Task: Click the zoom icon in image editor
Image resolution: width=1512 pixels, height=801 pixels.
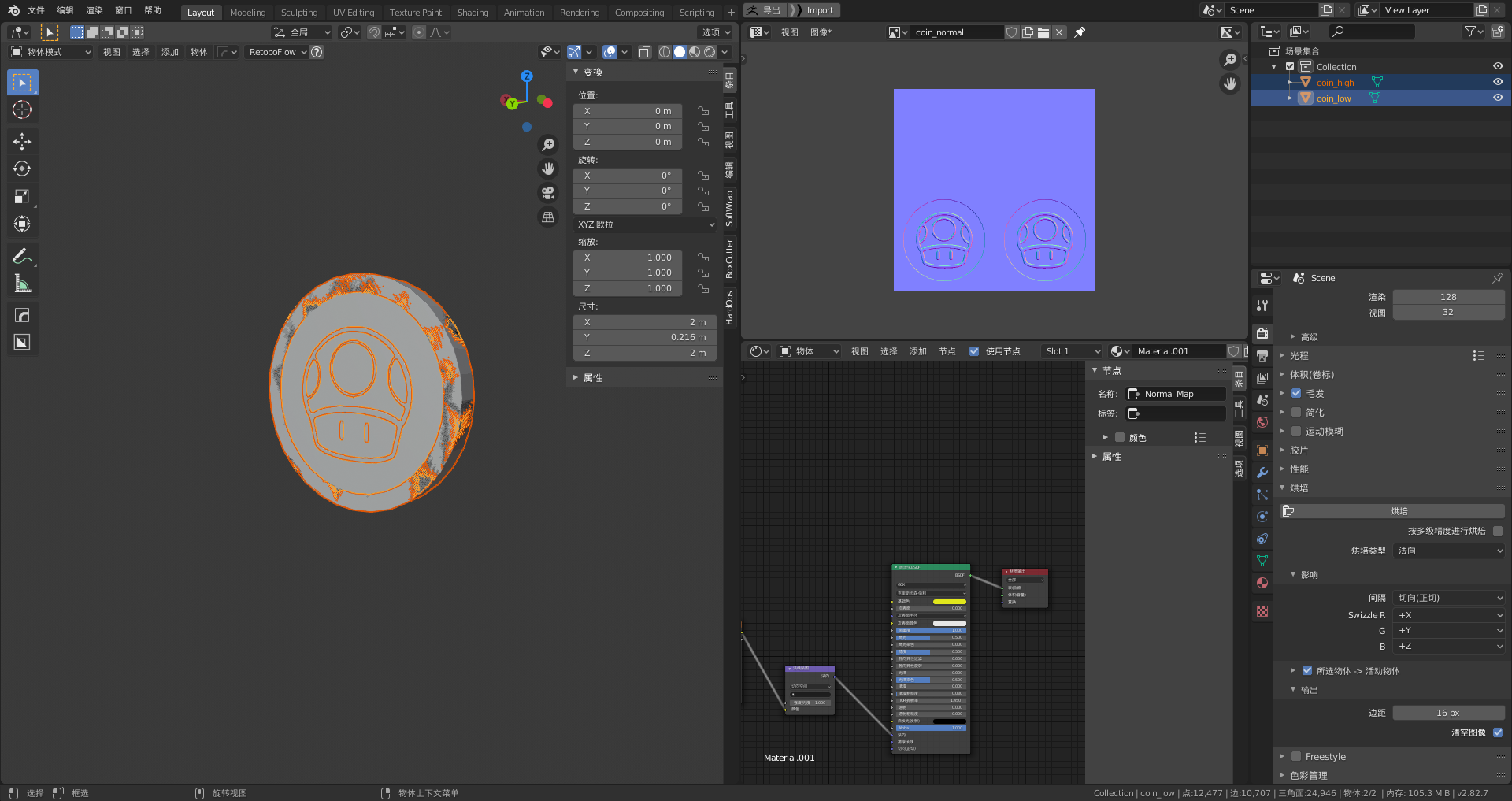Action: point(1230,60)
